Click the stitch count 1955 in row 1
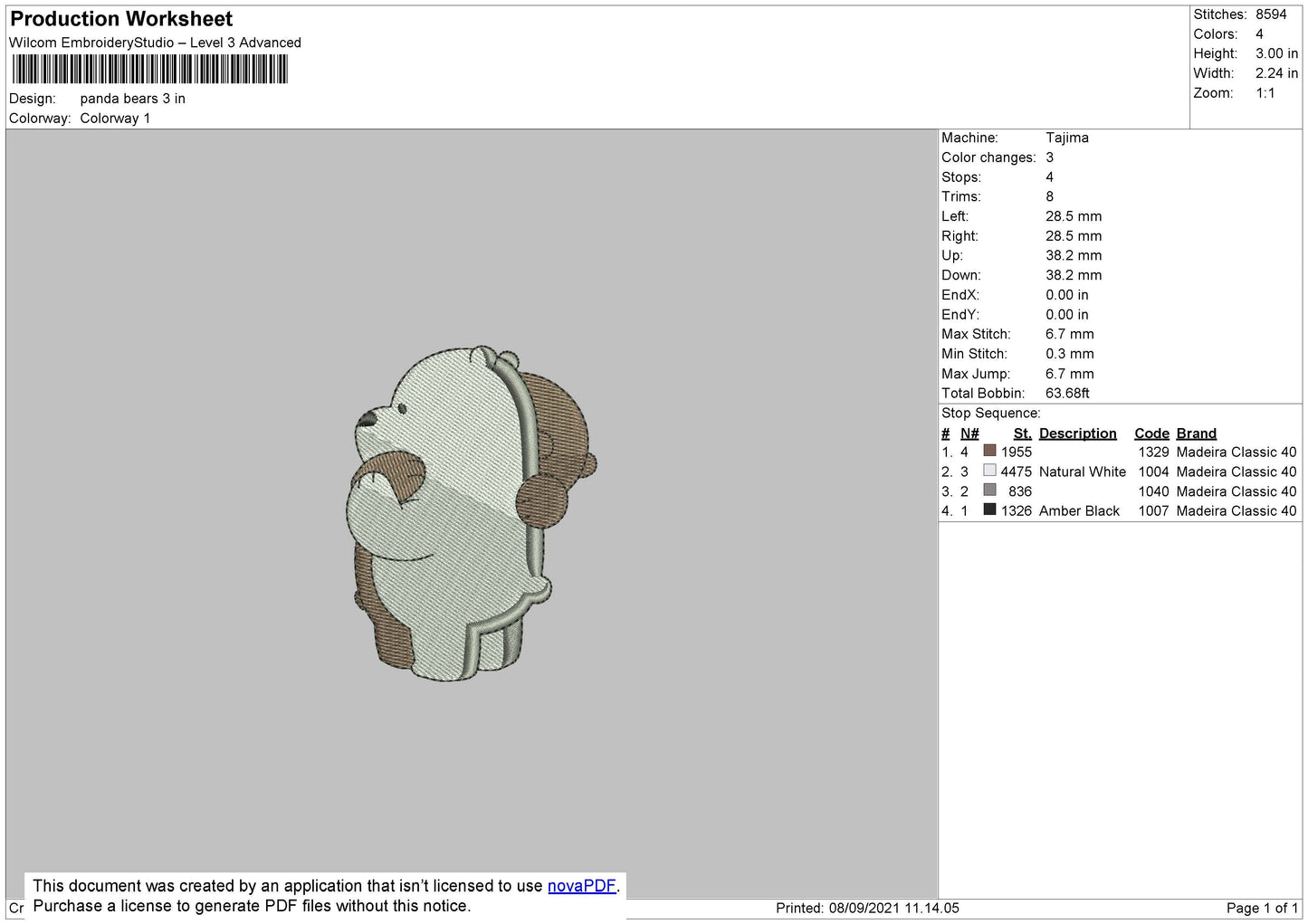Screen dimensions: 1308x924 (1016, 452)
